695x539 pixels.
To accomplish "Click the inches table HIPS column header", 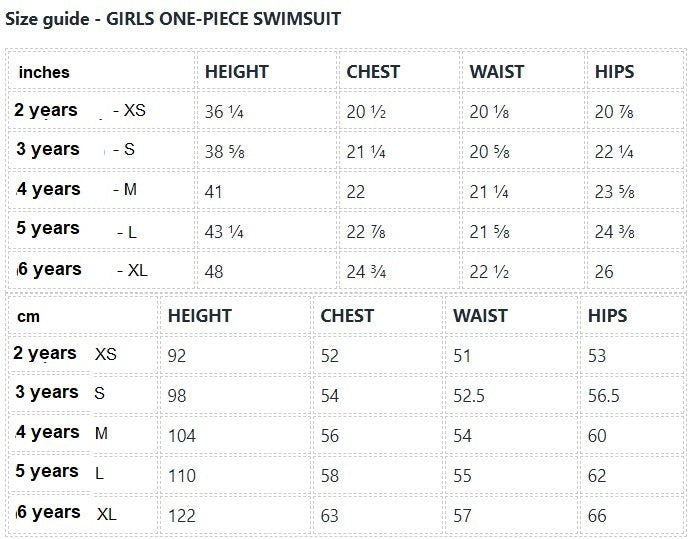I will point(614,72).
